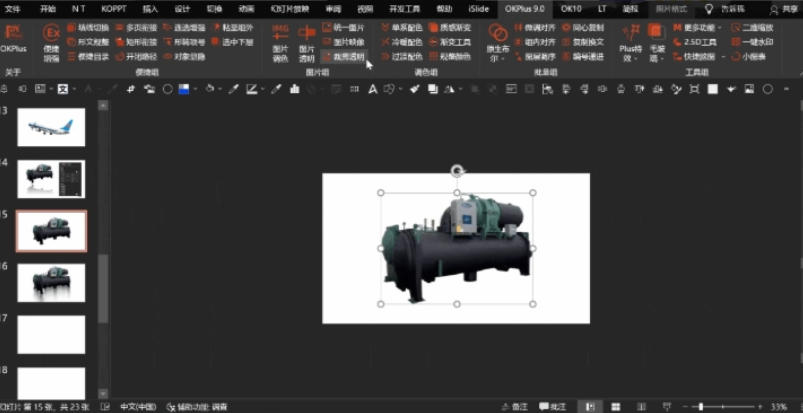Toggle normal view button in status bar
The image size is (803, 413).
[591, 407]
